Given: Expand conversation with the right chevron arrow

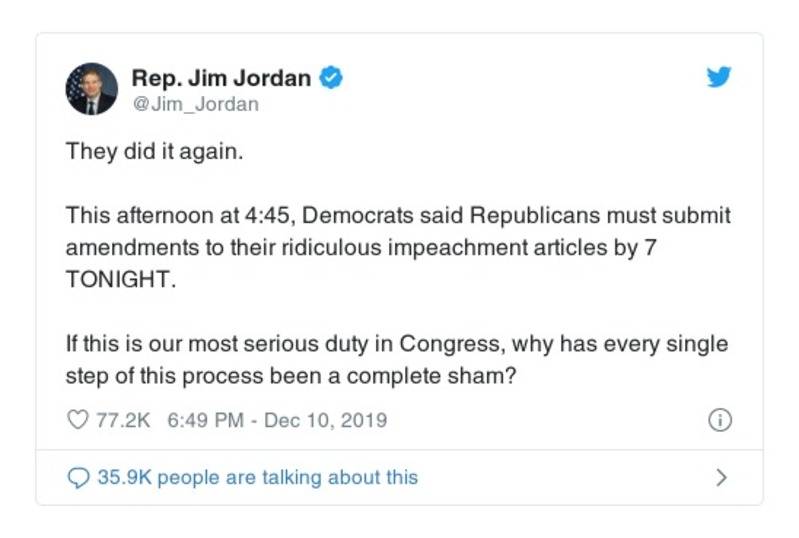Looking at the screenshot, I should [x=721, y=477].
